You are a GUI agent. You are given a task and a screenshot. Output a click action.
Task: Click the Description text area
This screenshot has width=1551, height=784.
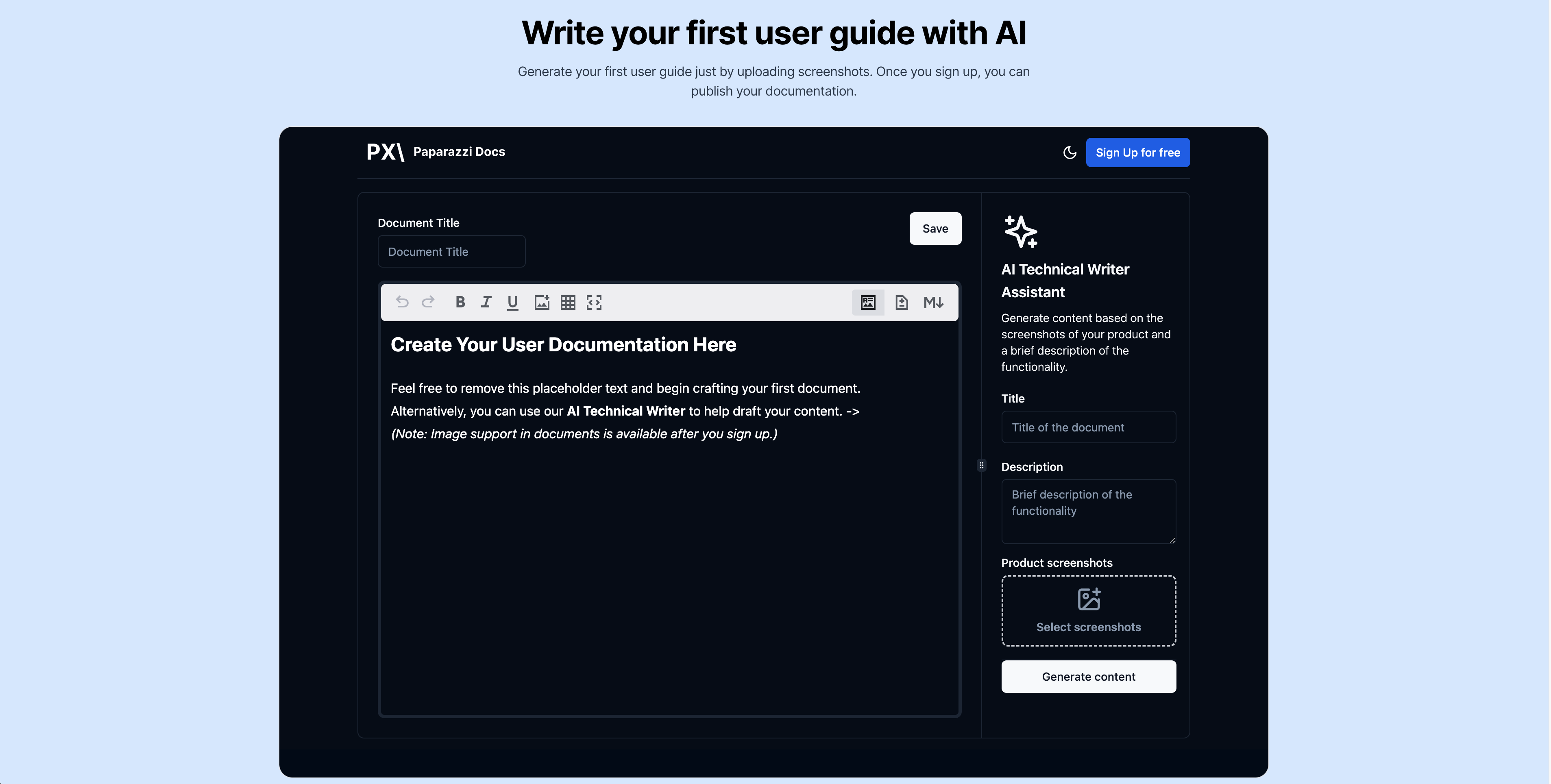pyautogui.click(x=1088, y=511)
